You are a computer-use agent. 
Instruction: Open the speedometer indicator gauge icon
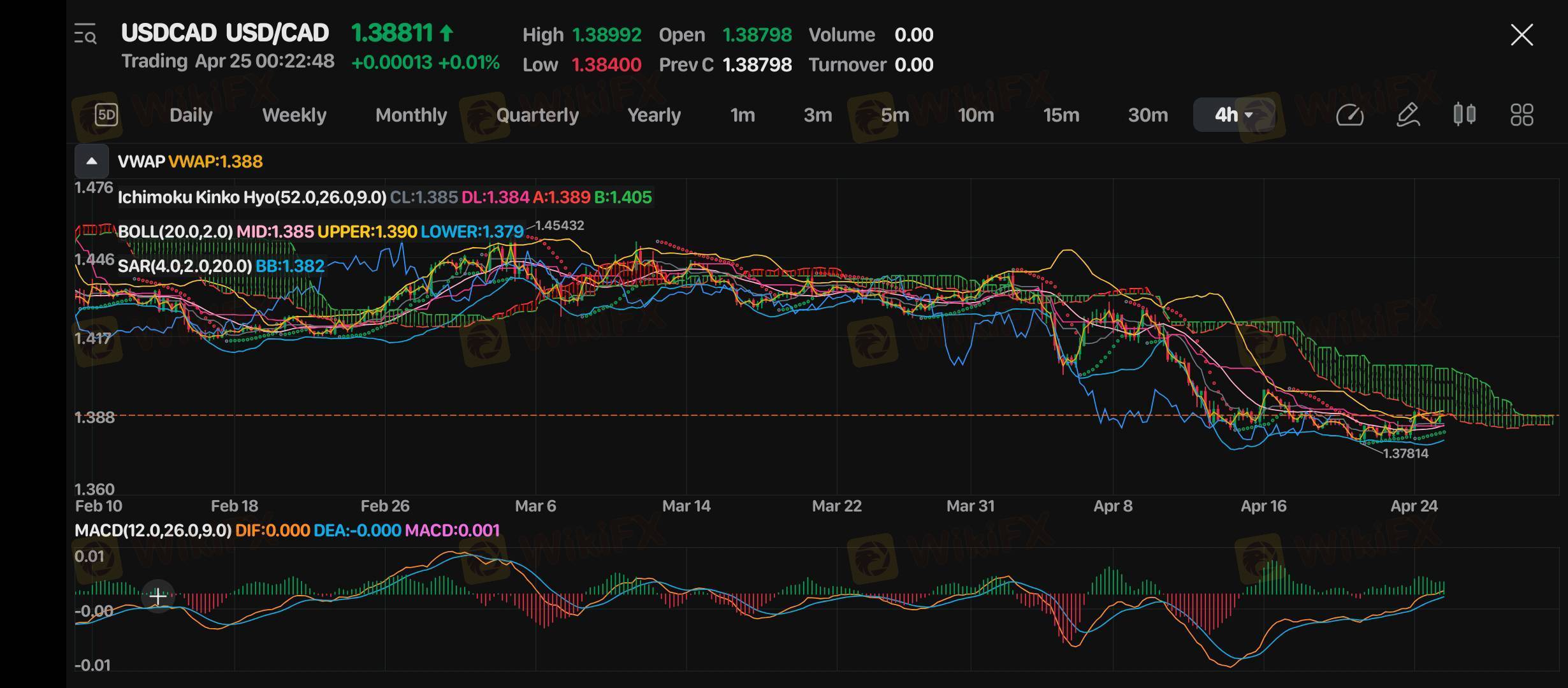(1349, 115)
